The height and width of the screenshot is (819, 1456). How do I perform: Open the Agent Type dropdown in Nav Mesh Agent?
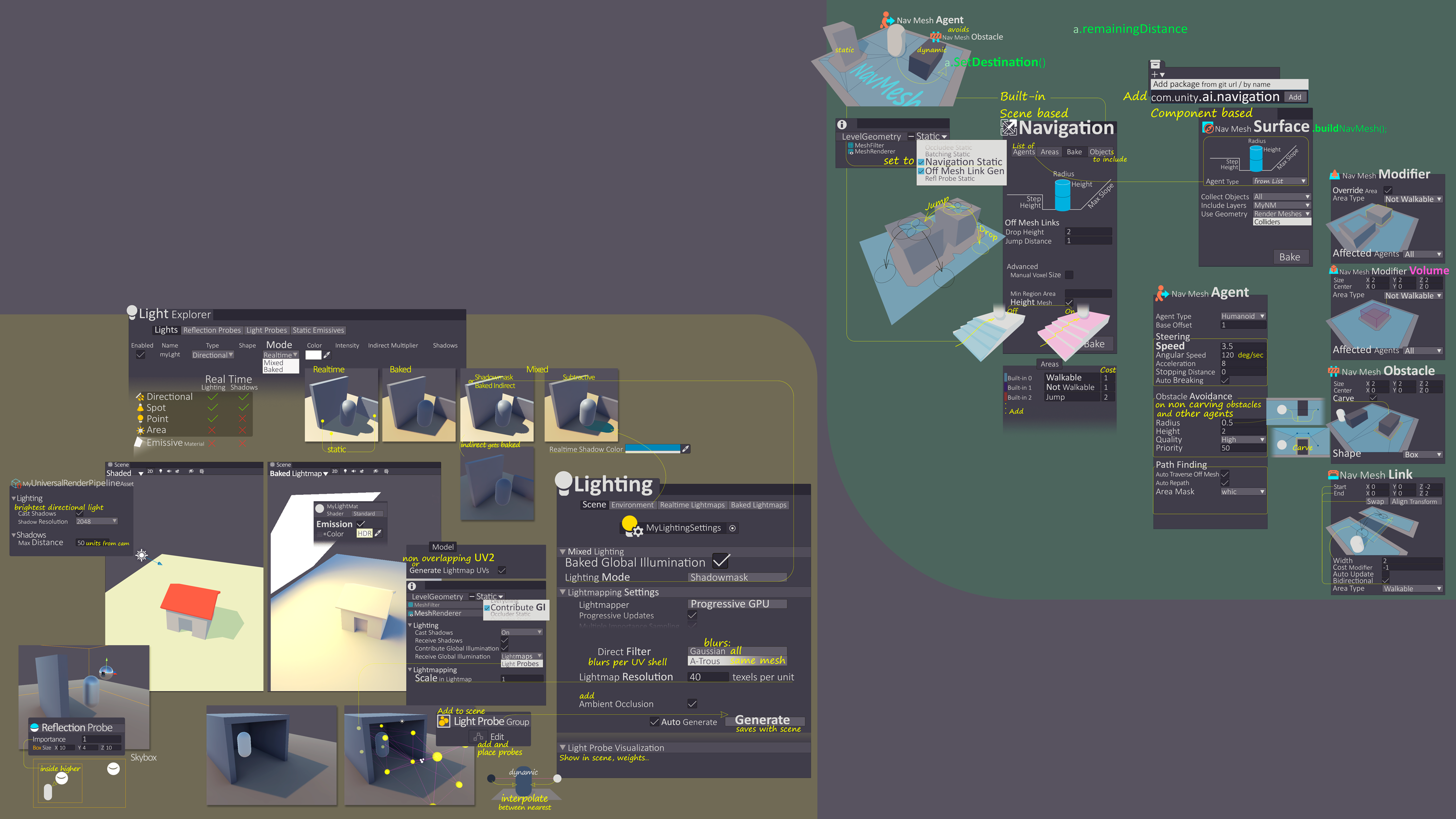[x=1243, y=315]
